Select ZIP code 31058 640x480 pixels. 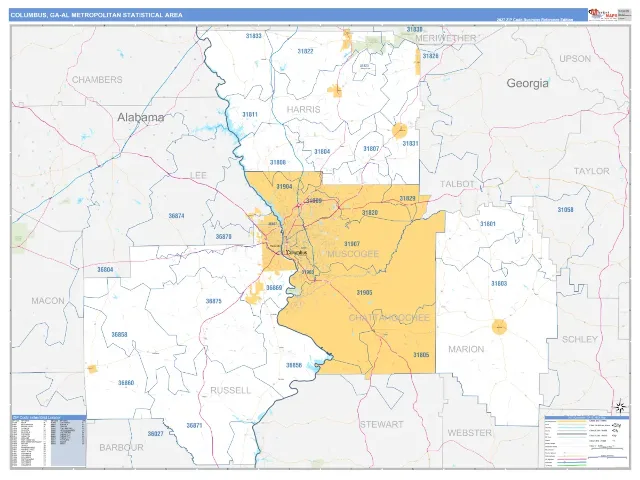565,210
